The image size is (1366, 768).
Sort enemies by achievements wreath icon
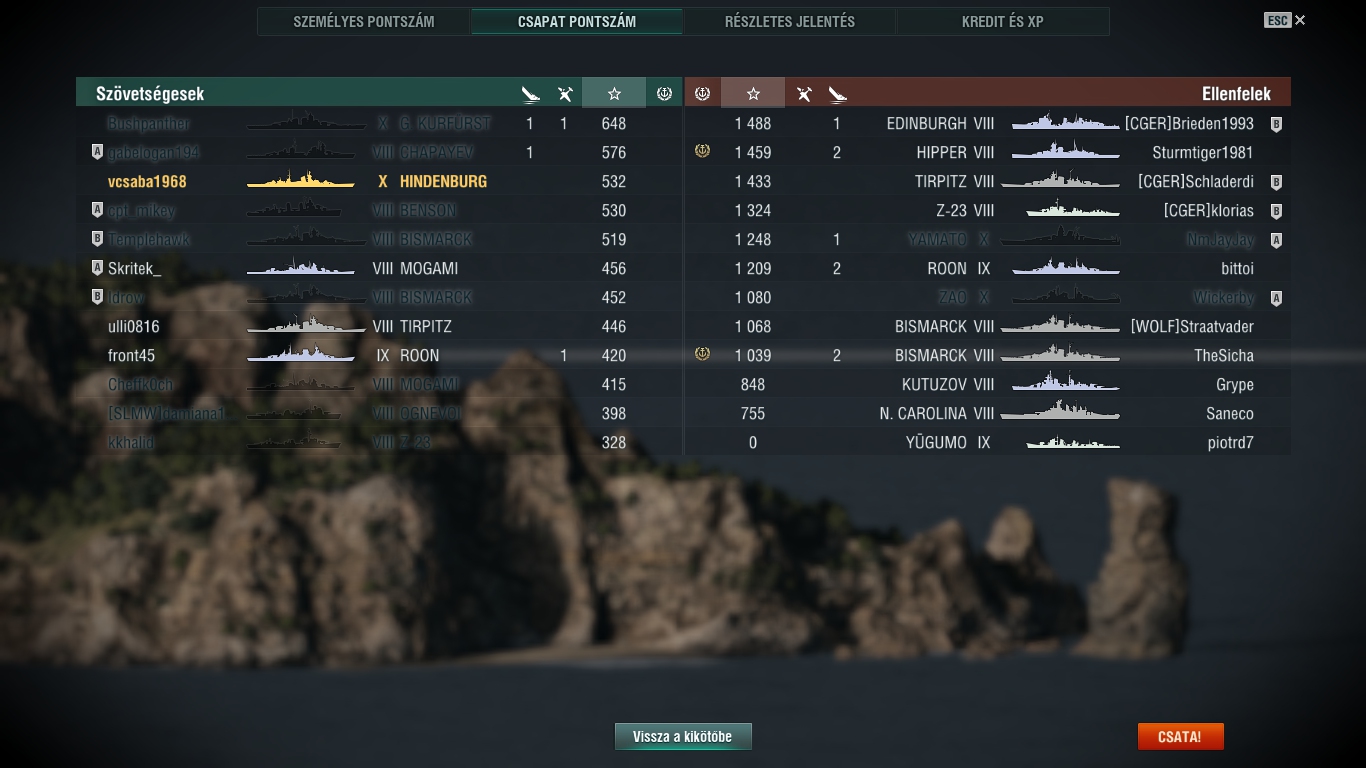pyautogui.click(x=702, y=94)
